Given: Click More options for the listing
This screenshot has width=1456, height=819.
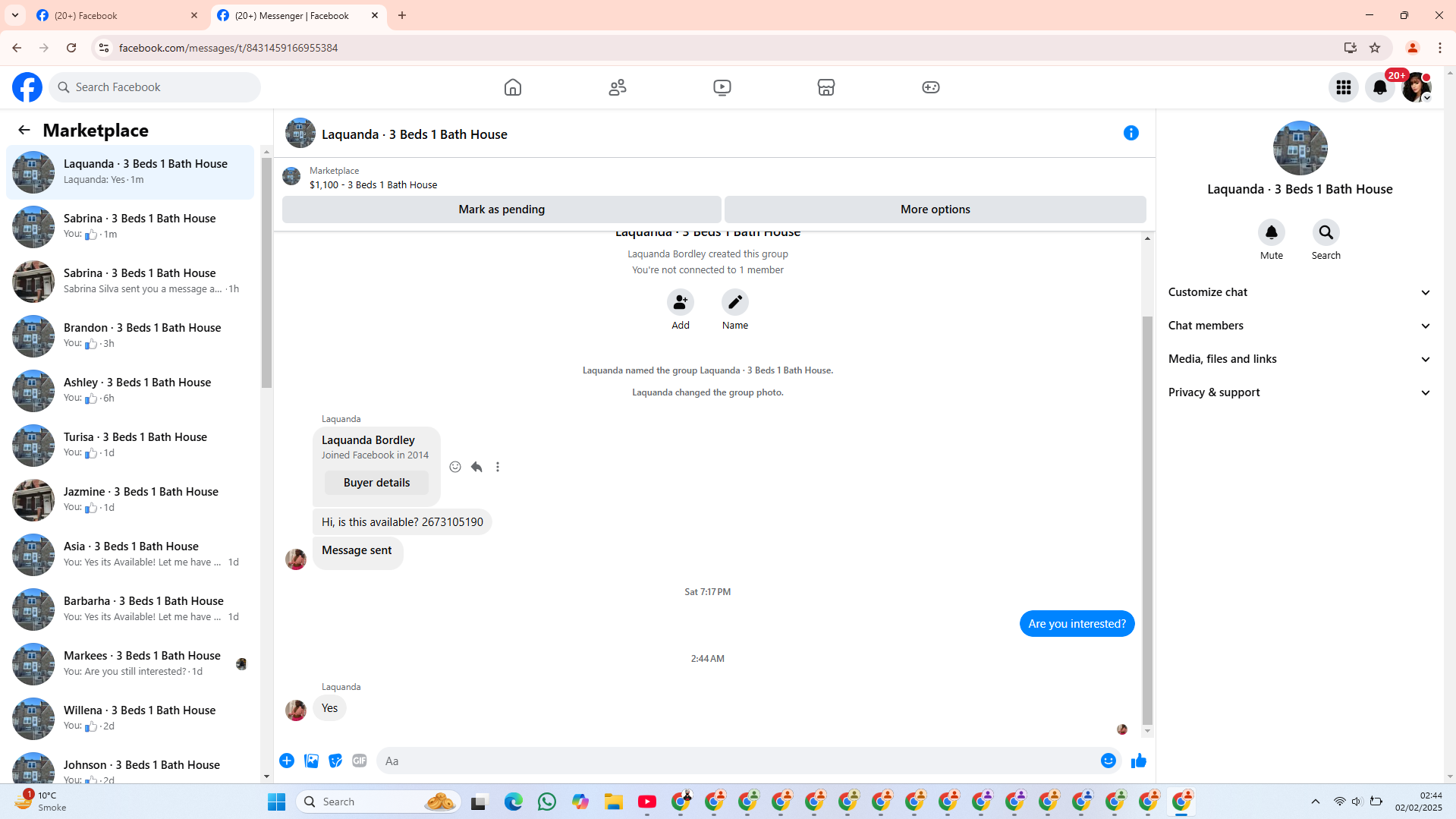Looking at the screenshot, I should point(936,209).
